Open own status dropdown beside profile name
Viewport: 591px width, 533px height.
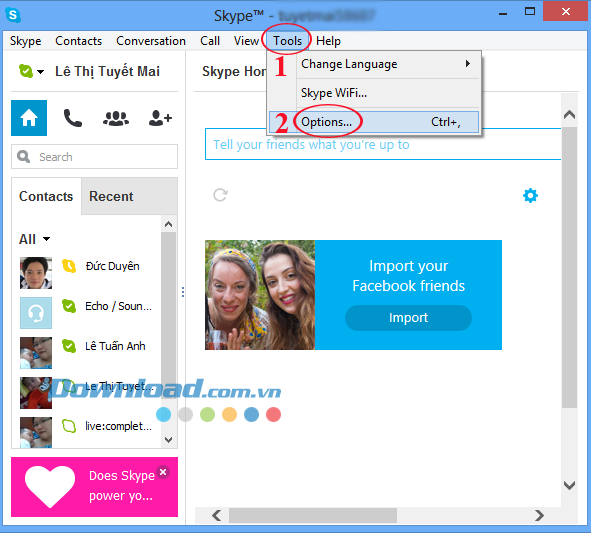(x=31, y=71)
